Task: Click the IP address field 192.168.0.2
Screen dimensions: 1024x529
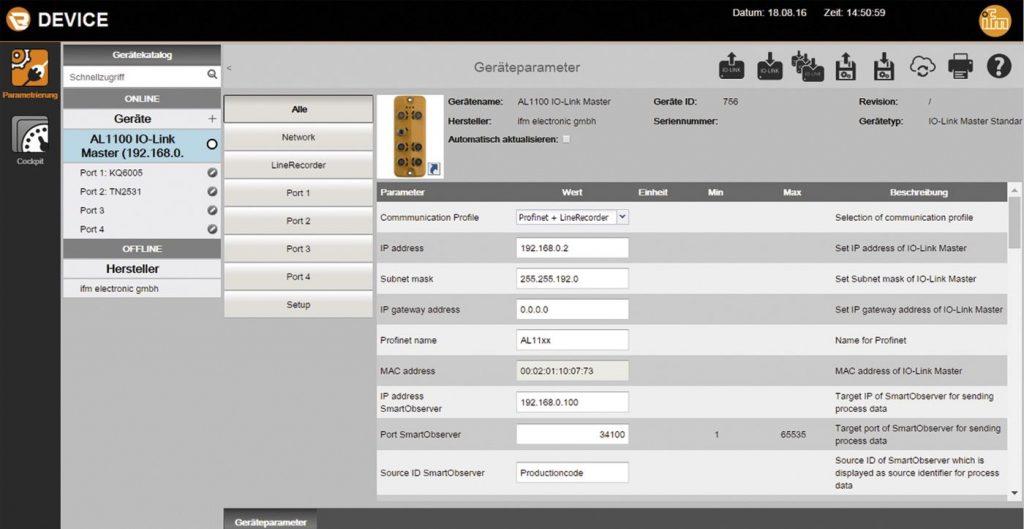Action: pyautogui.click(x=572, y=248)
